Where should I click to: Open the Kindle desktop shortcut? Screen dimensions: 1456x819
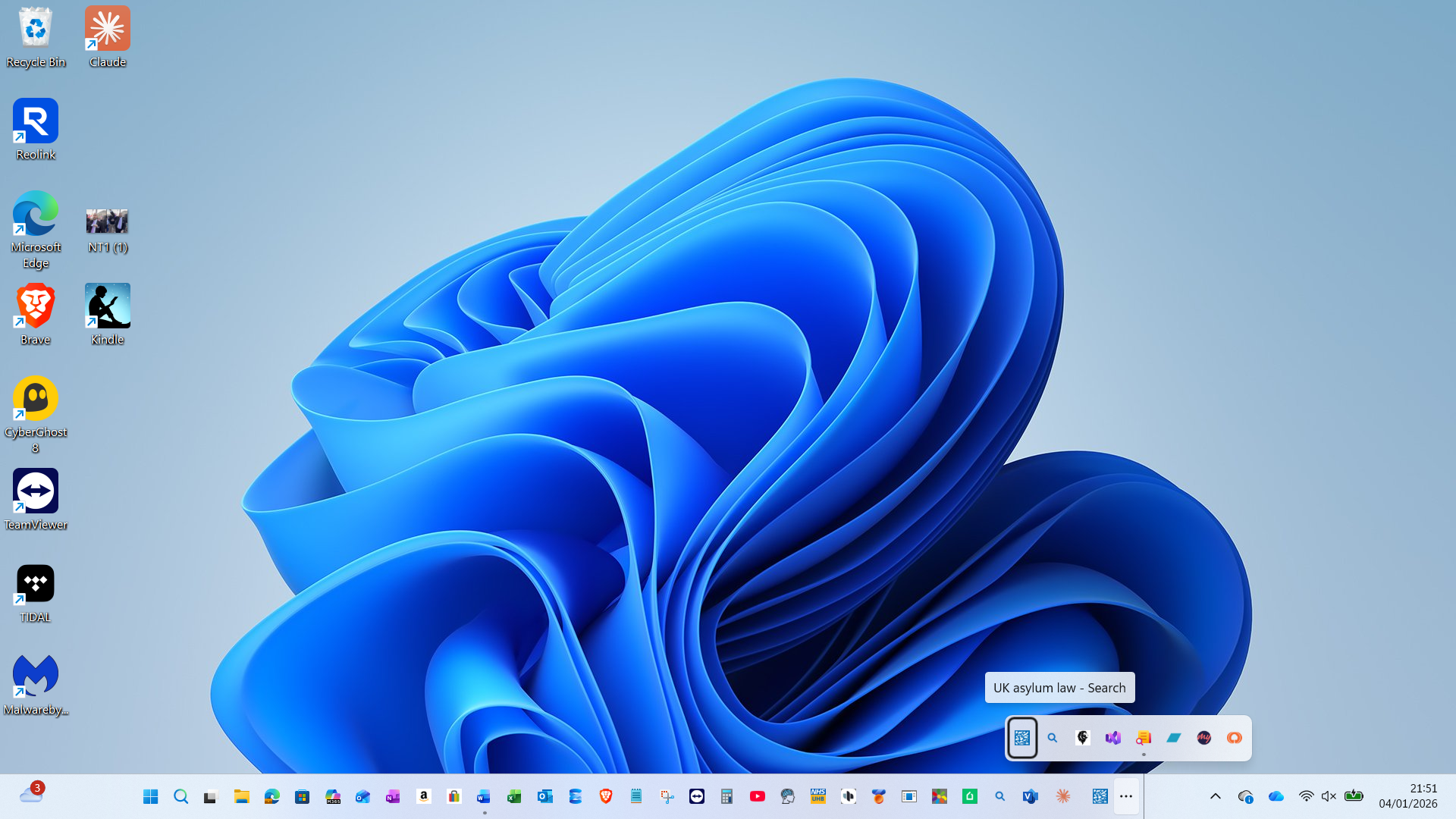tap(107, 306)
